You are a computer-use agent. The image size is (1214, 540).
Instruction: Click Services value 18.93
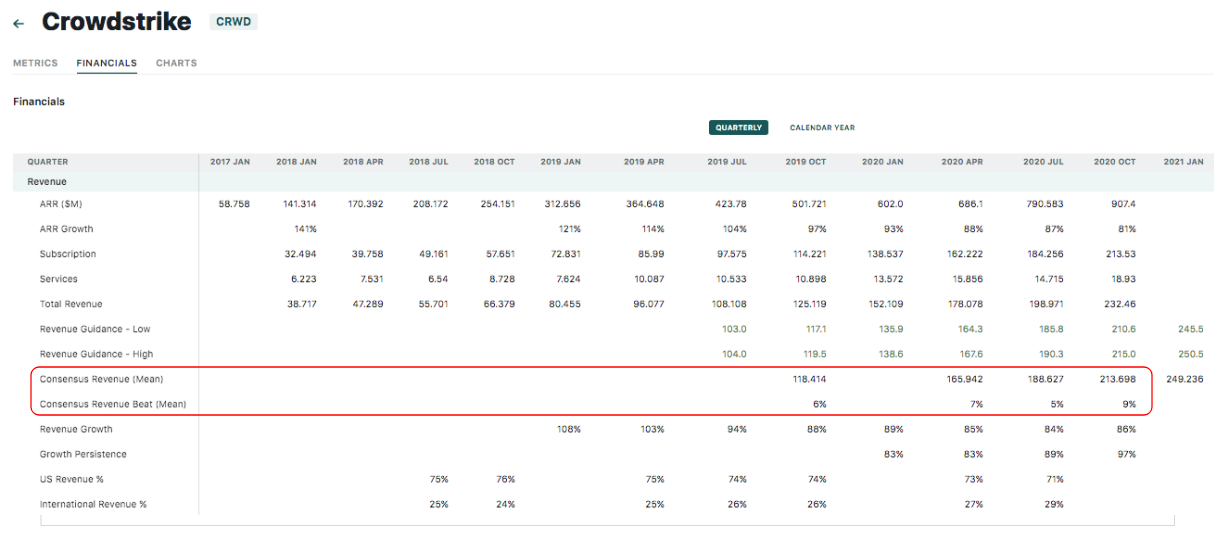click(x=1123, y=279)
